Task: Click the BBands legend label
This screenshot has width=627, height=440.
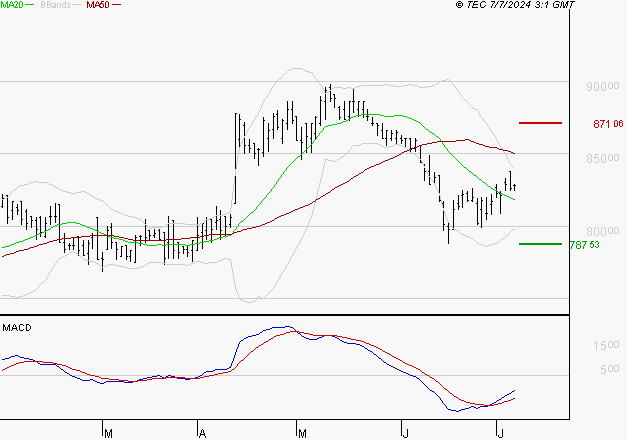Action: (x=56, y=5)
